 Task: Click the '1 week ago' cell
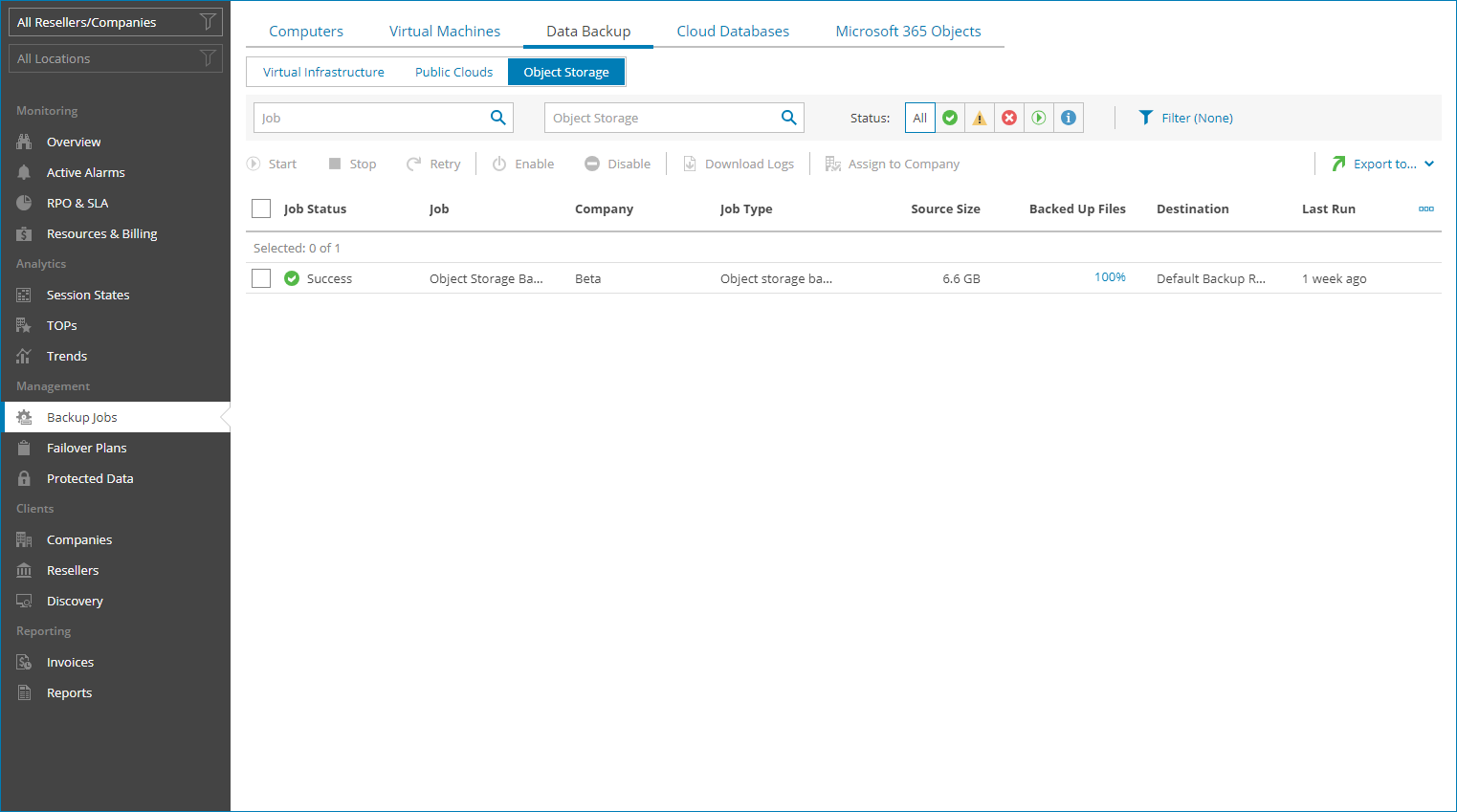[1334, 278]
